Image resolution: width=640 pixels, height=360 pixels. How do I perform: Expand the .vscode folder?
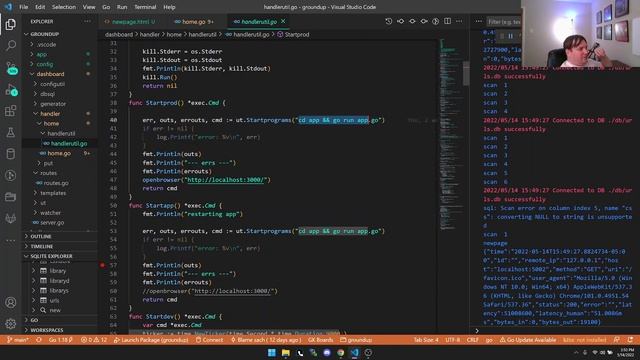47,44
